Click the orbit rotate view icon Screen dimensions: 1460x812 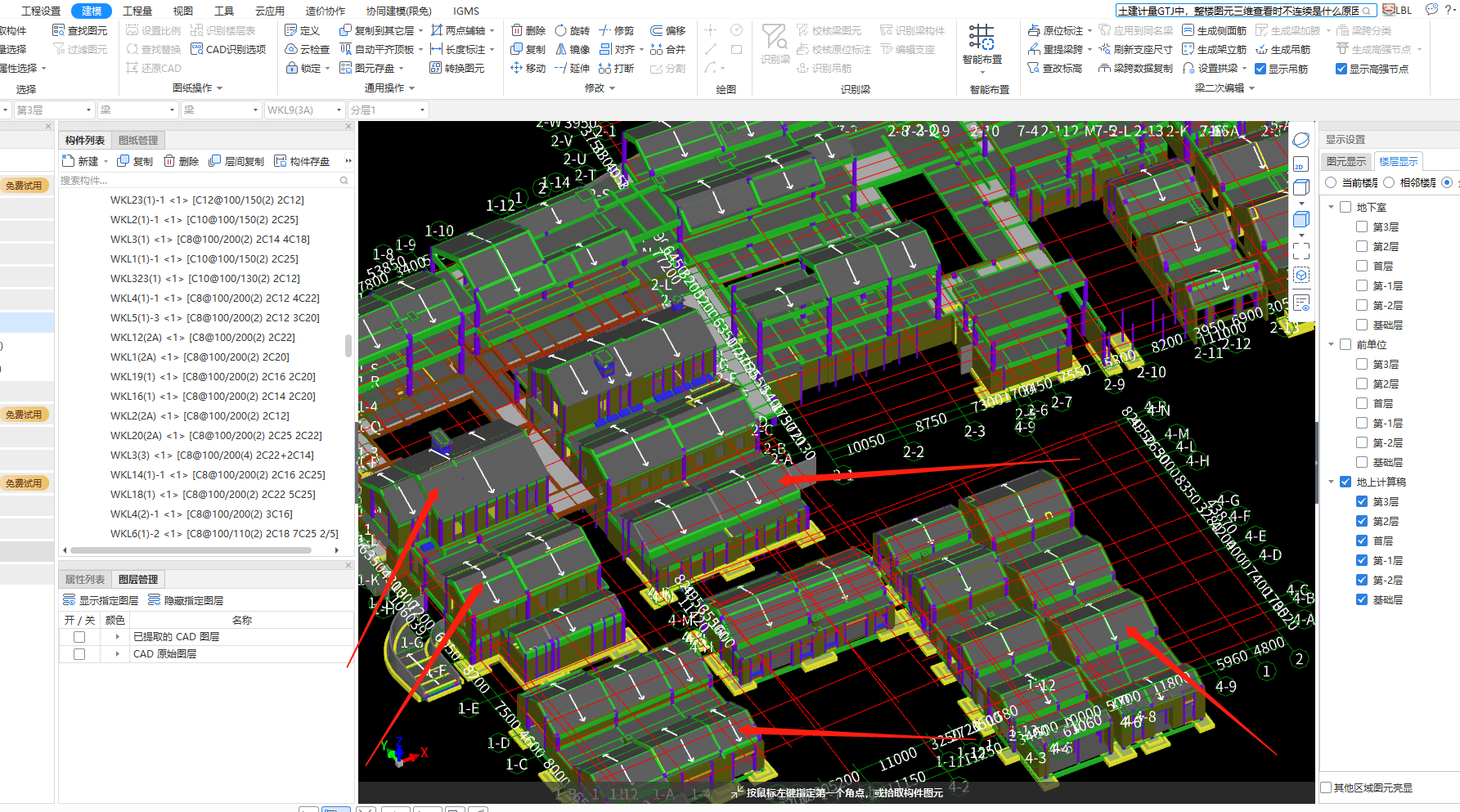1301,140
